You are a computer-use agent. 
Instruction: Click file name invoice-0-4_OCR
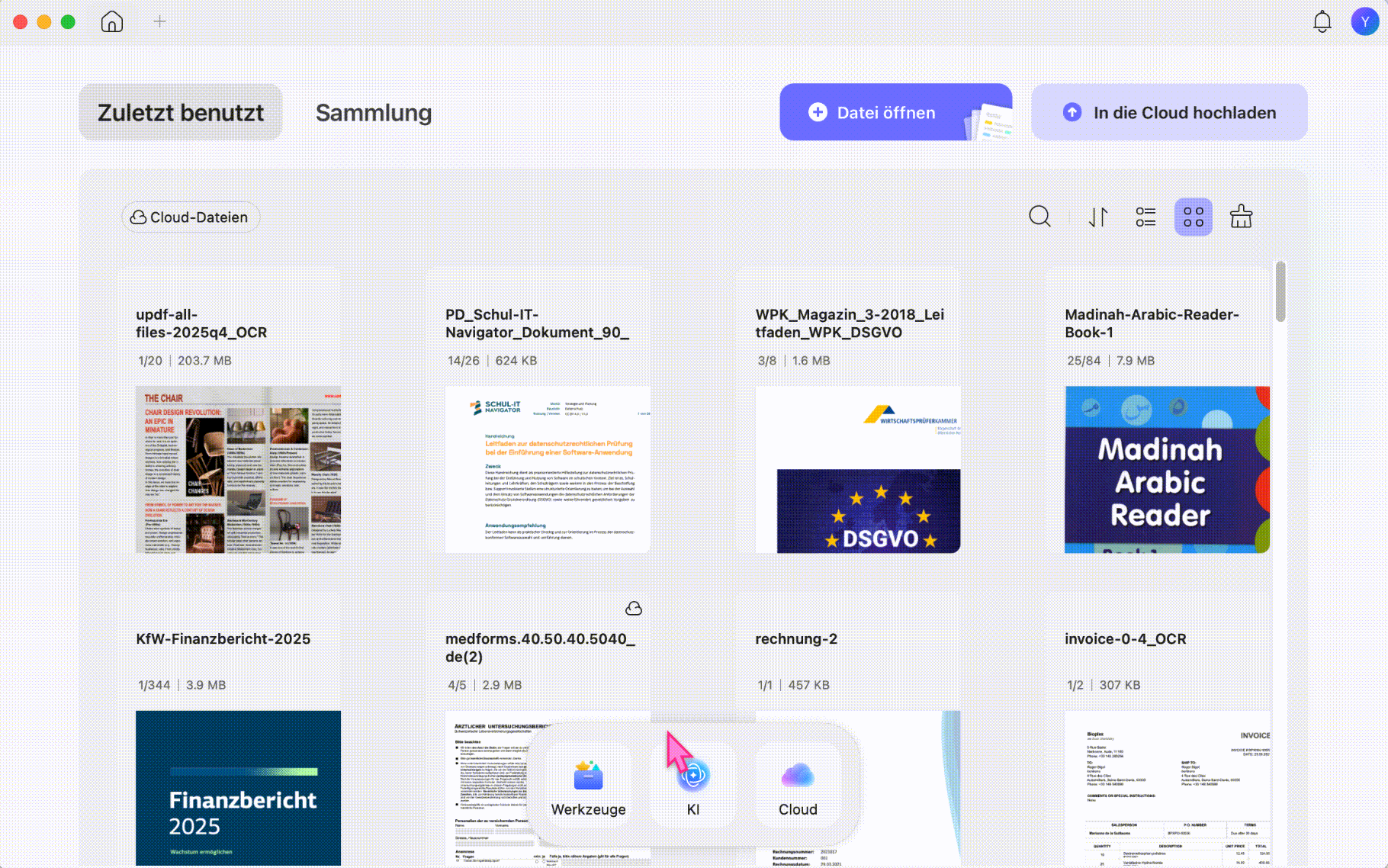(1126, 638)
